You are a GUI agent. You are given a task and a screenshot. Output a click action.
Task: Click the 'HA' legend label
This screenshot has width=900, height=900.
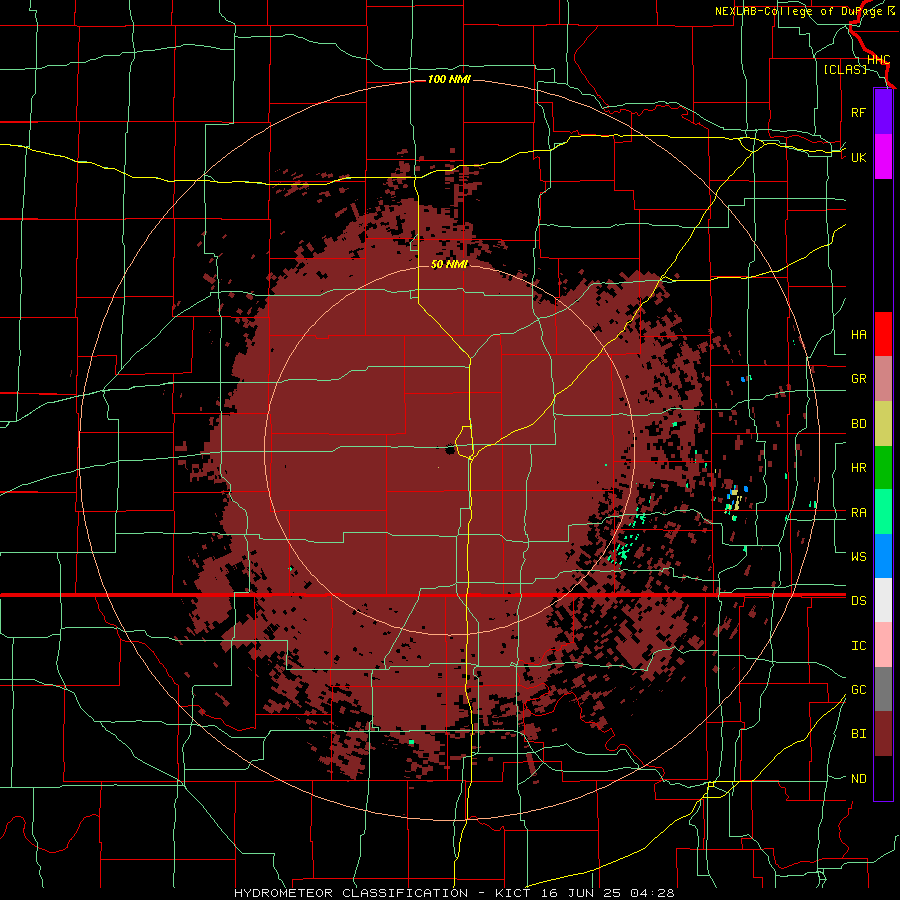tap(858, 335)
